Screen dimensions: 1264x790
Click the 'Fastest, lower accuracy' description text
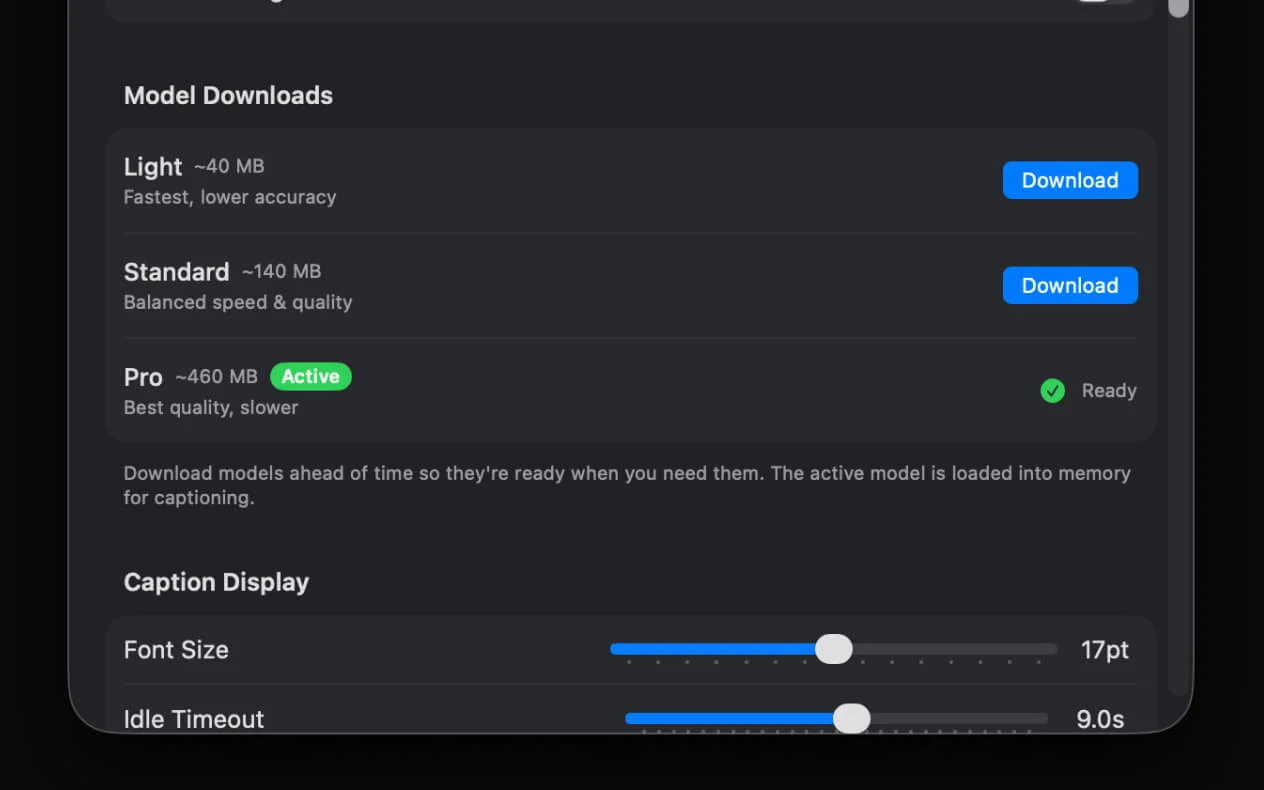230,197
